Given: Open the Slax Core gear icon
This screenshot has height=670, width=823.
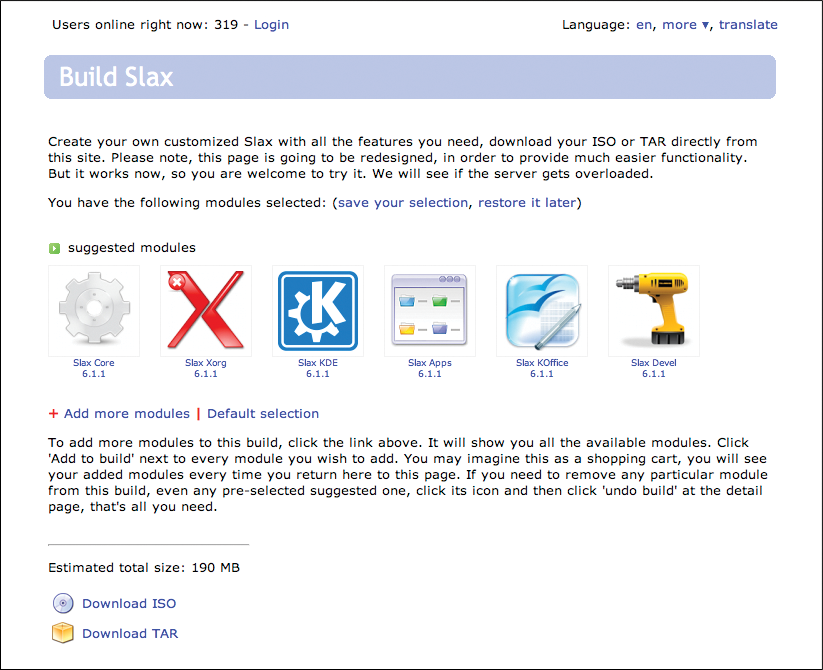Looking at the screenshot, I should point(94,311).
